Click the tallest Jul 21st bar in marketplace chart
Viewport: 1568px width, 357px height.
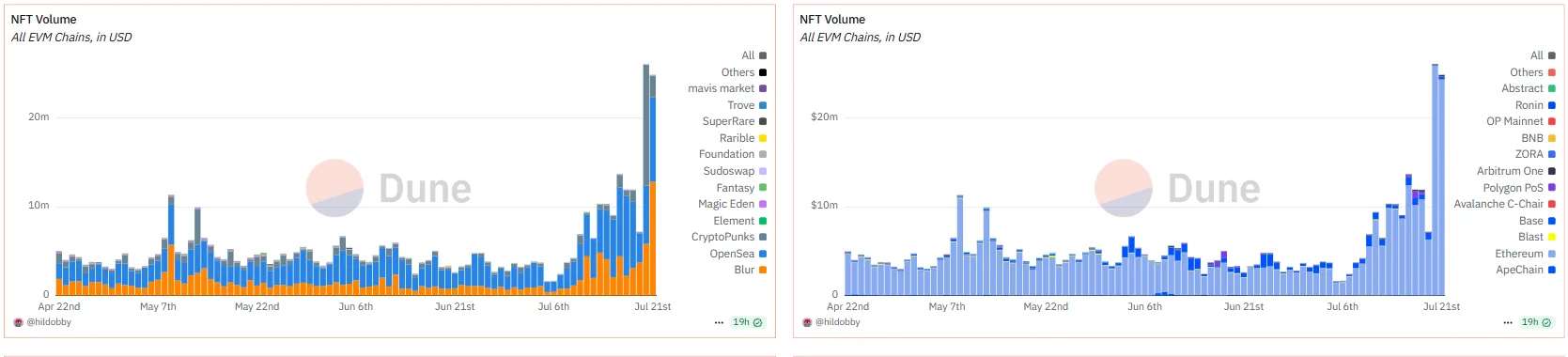click(646, 179)
